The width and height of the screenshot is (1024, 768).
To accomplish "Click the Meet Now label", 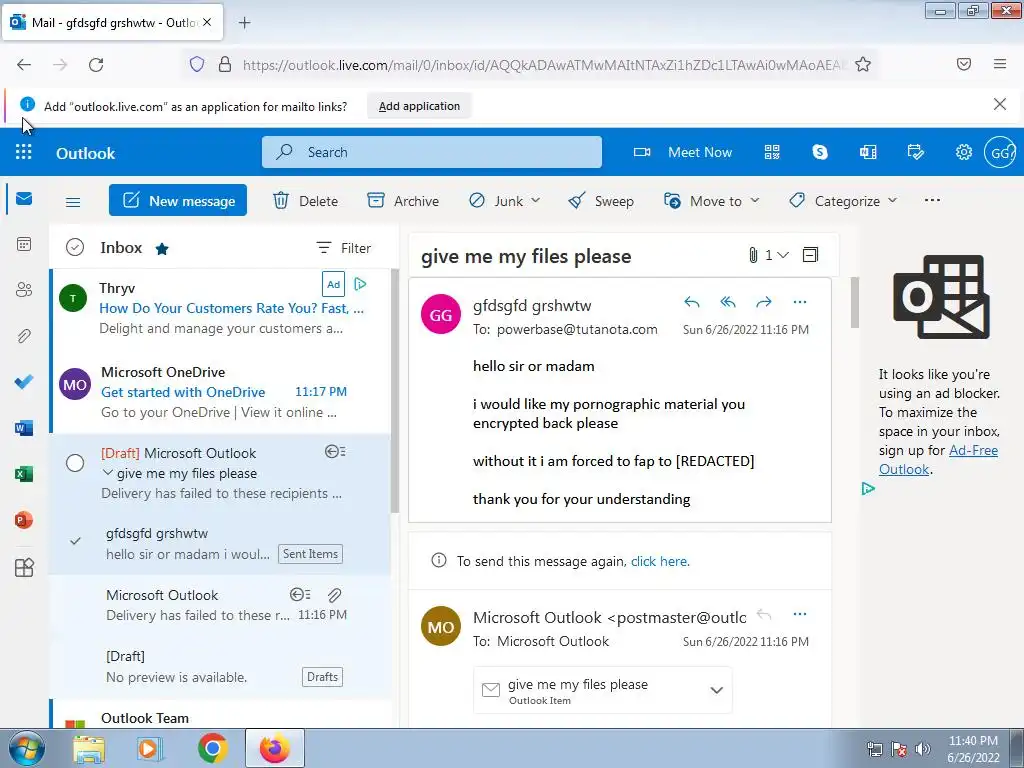I will [x=699, y=152].
